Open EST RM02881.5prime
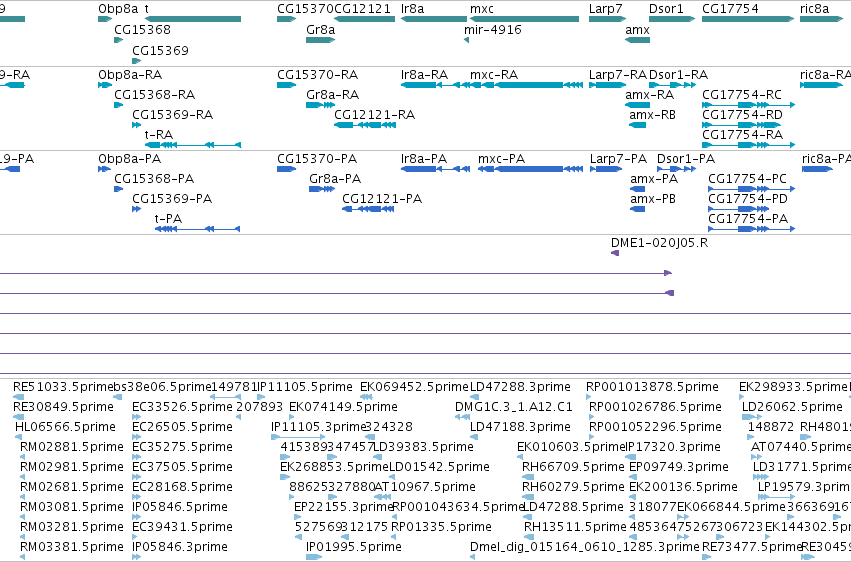The height and width of the screenshot is (562, 851). (72, 447)
